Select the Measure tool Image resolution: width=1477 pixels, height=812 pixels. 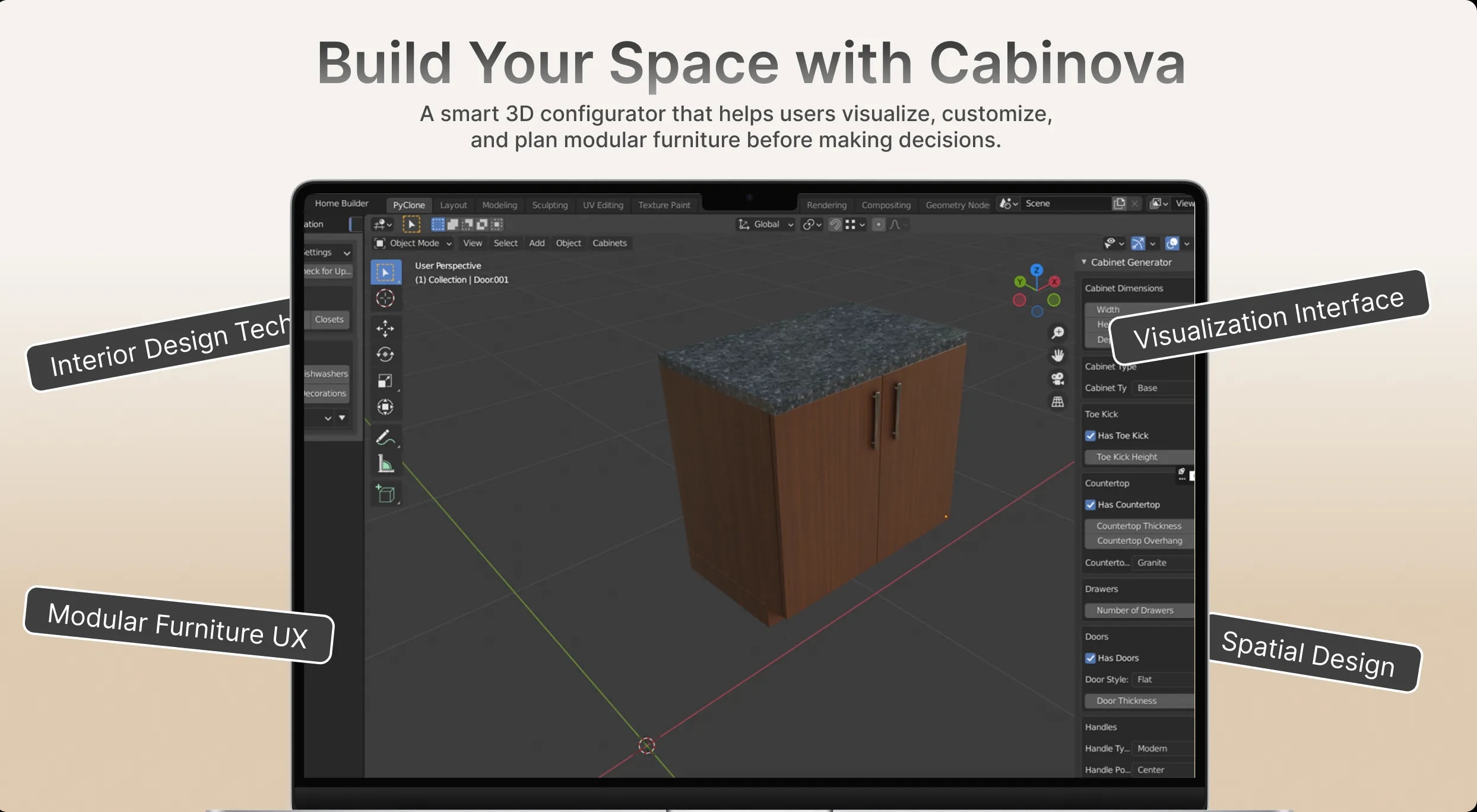click(385, 464)
